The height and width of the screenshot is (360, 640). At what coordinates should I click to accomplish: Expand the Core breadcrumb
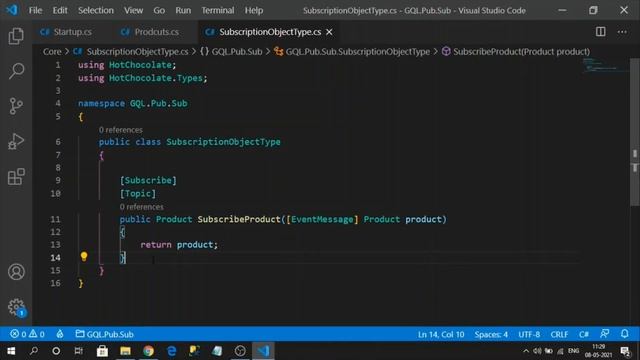tap(52, 51)
